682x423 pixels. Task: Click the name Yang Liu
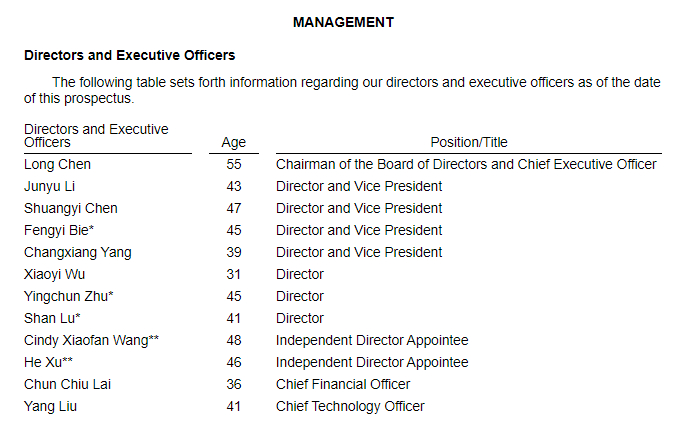pos(50,406)
